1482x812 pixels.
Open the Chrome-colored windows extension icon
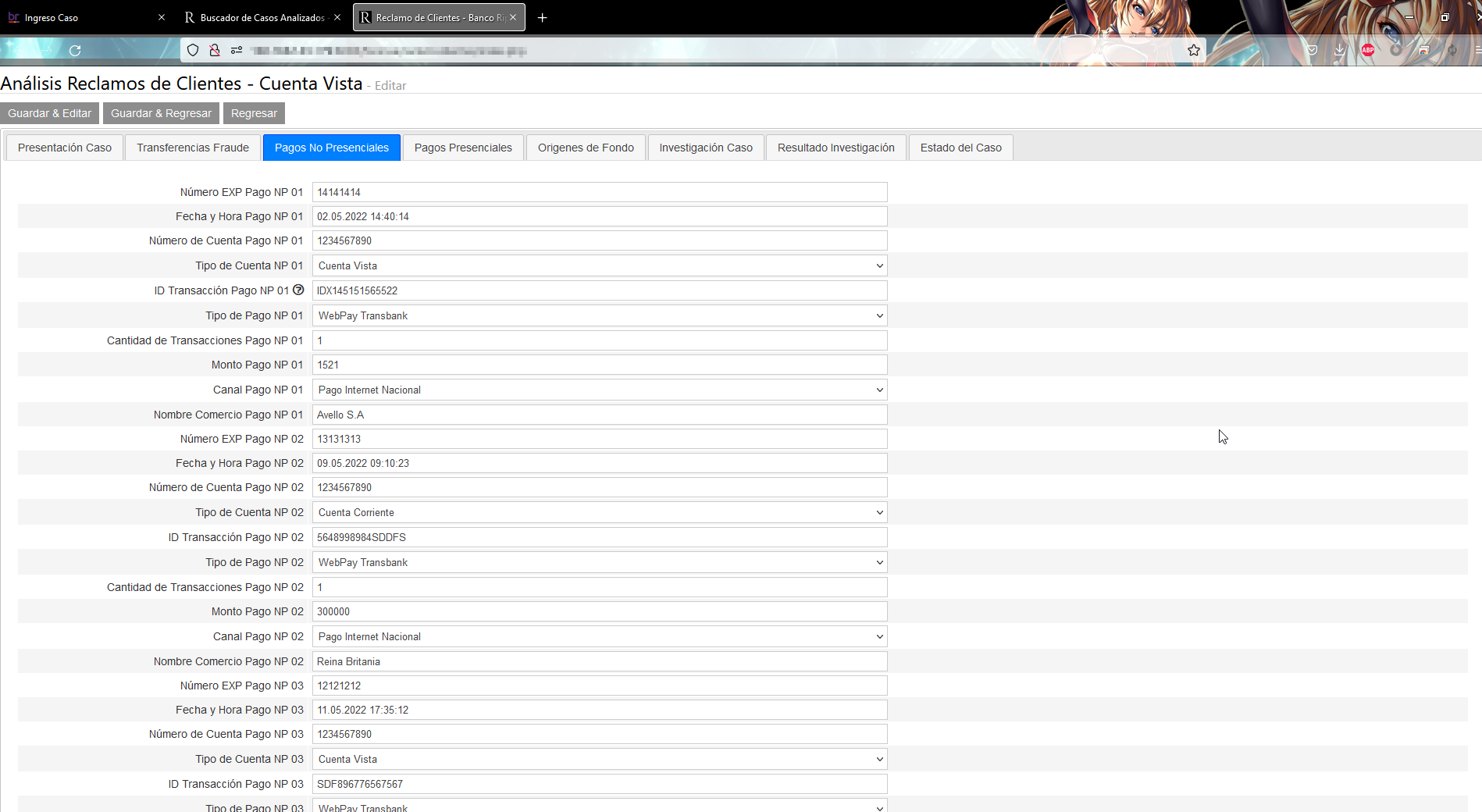tap(1424, 51)
